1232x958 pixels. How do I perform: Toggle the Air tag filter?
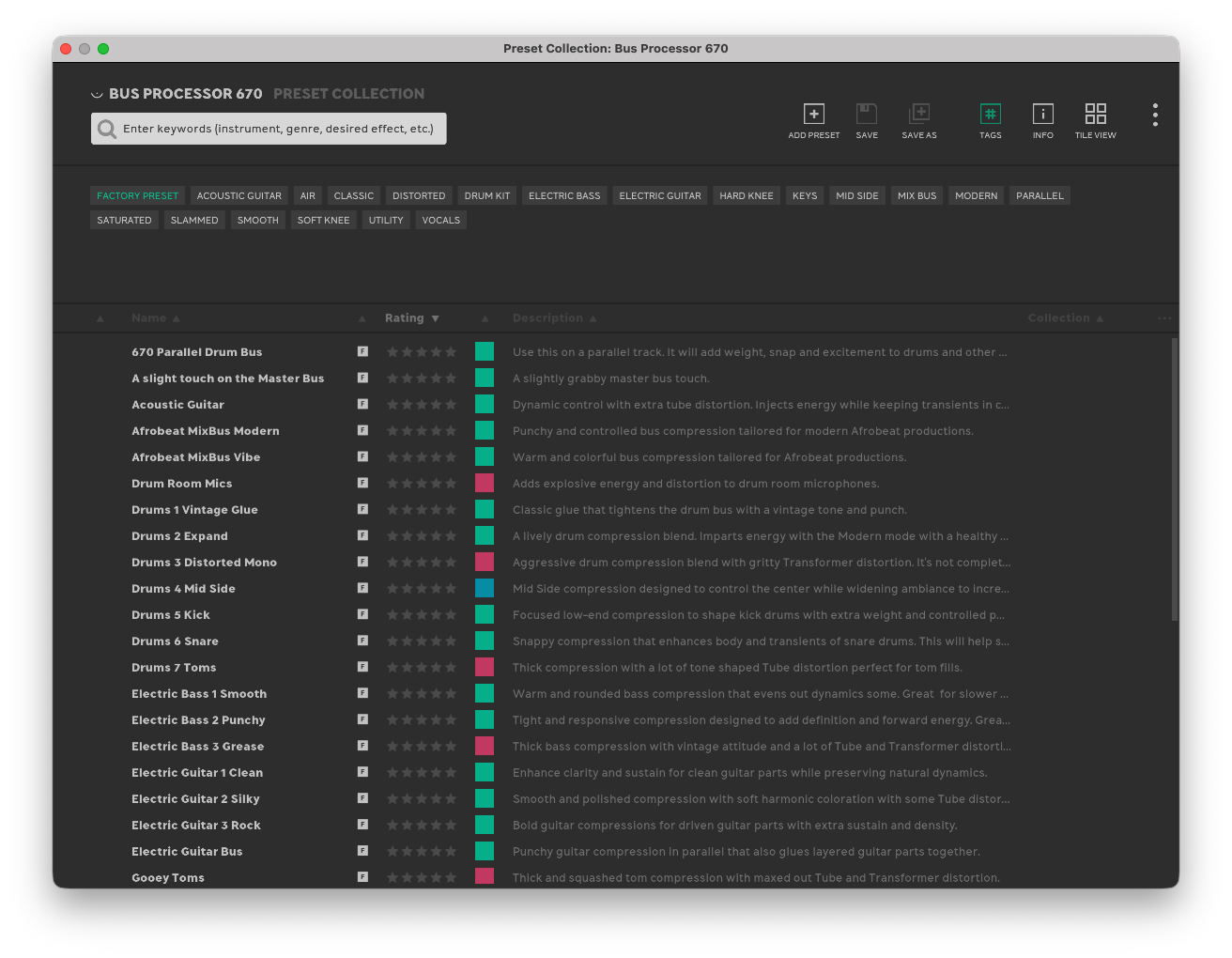click(308, 195)
